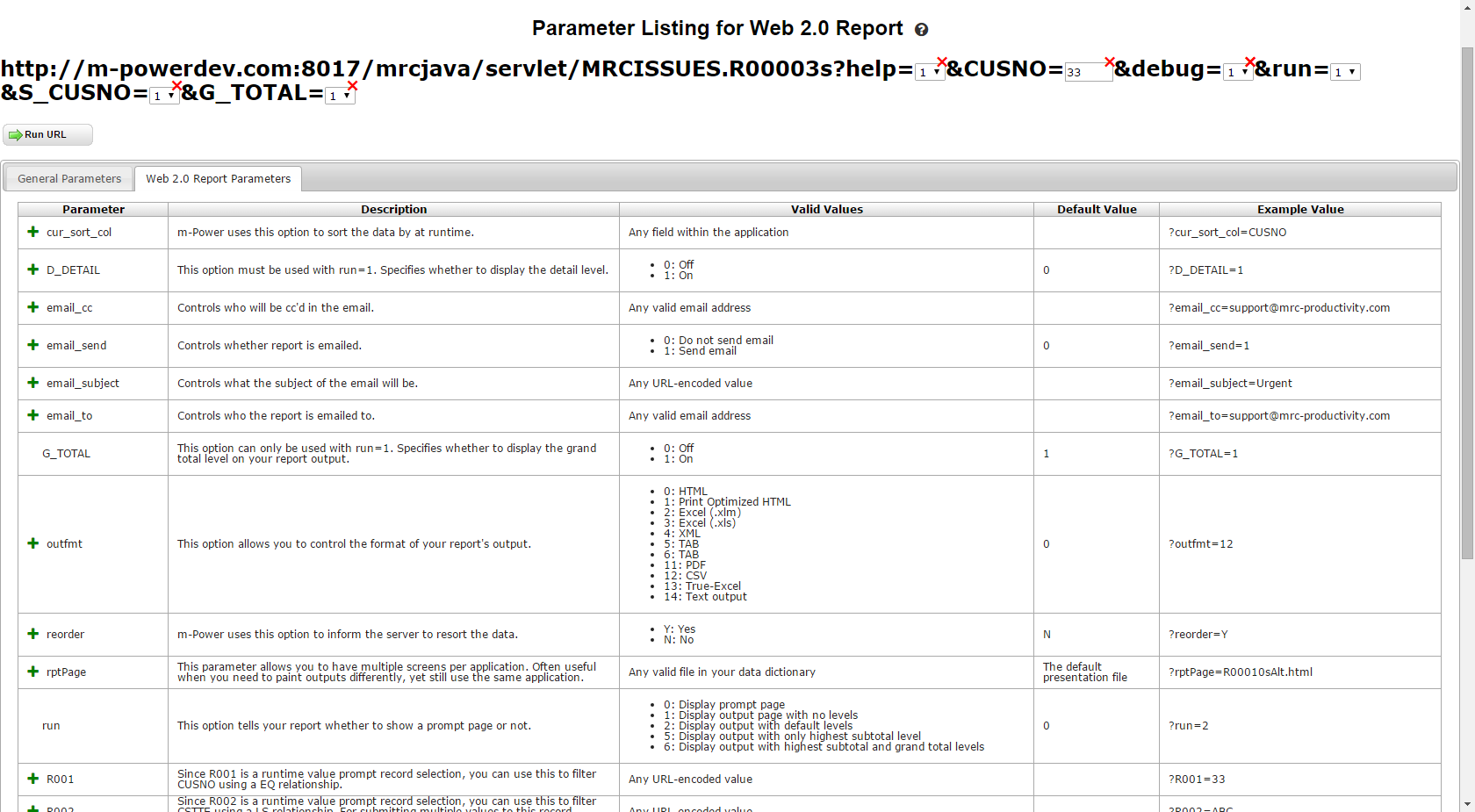Screen dimensions: 1475x812
Task: Open the run value dropdown in URL
Action: (1345, 72)
